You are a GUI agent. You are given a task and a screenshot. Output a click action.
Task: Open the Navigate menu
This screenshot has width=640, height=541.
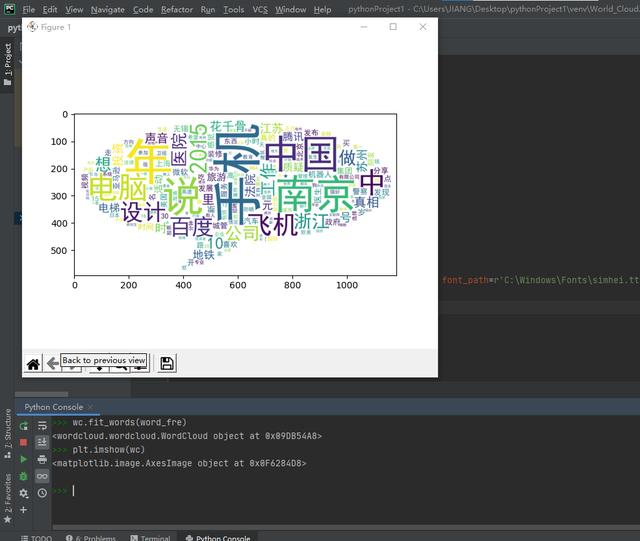click(x=108, y=9)
